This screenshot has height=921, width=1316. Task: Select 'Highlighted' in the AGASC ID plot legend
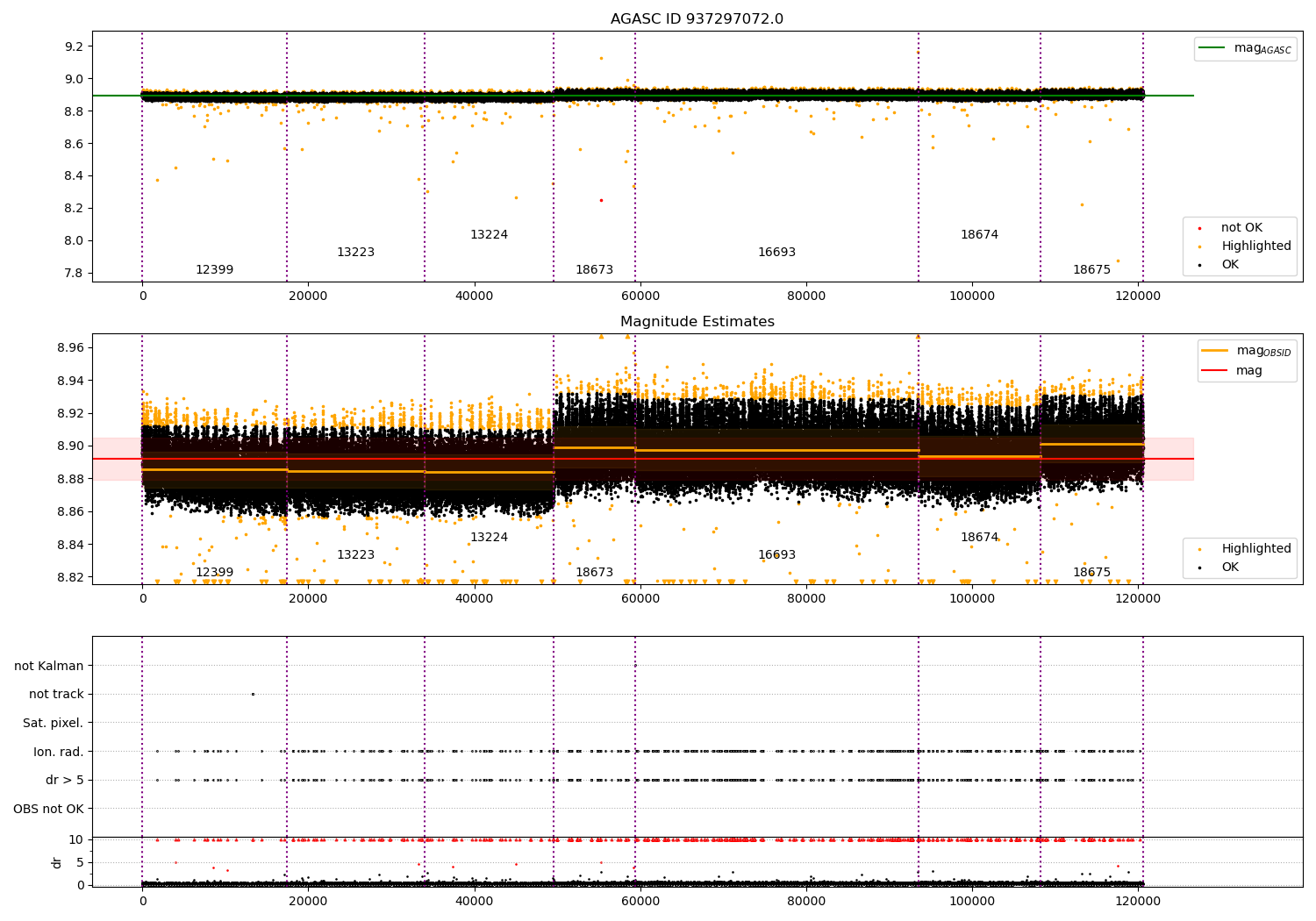(1256, 246)
